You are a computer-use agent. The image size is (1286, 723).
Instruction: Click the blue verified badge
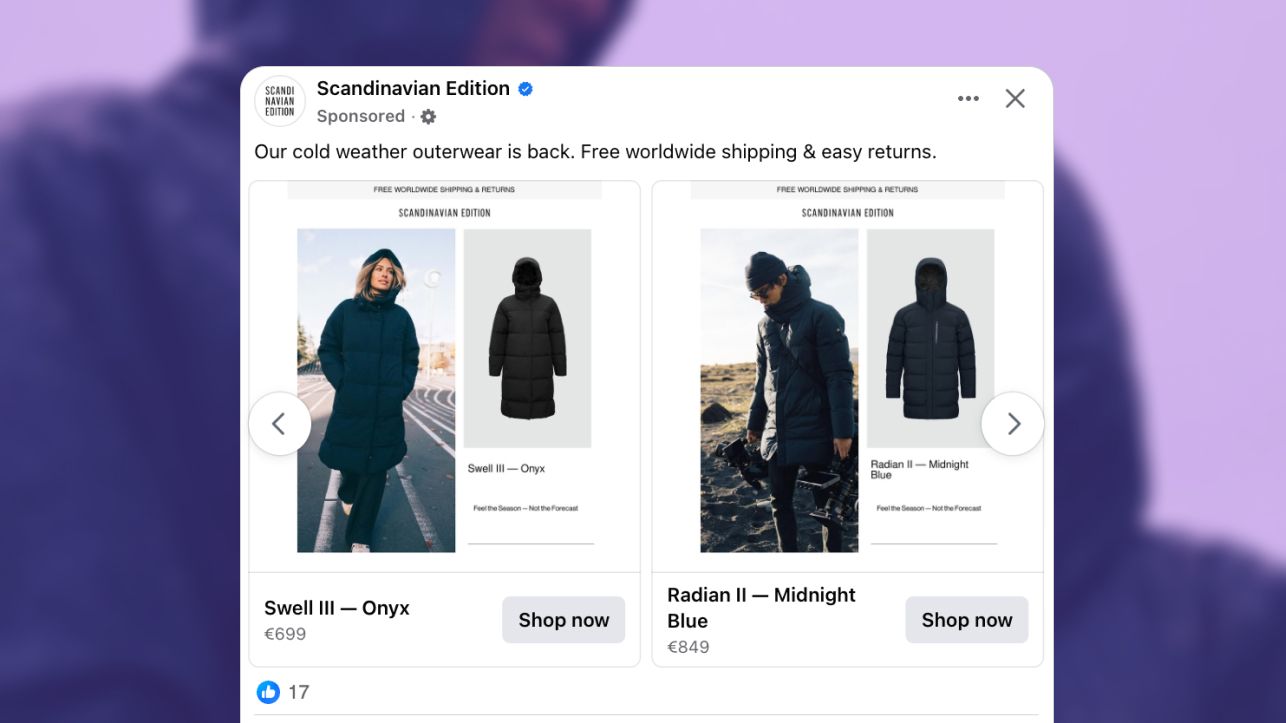[525, 89]
